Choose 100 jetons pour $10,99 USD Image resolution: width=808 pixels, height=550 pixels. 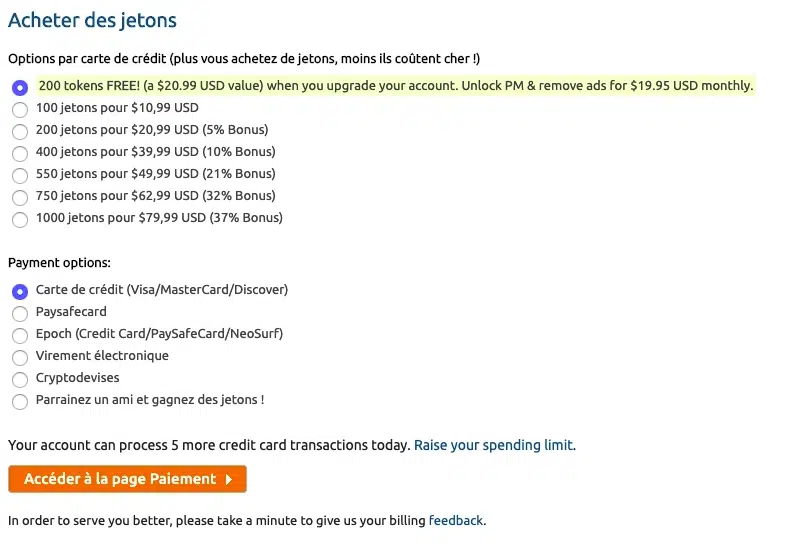click(x=20, y=109)
